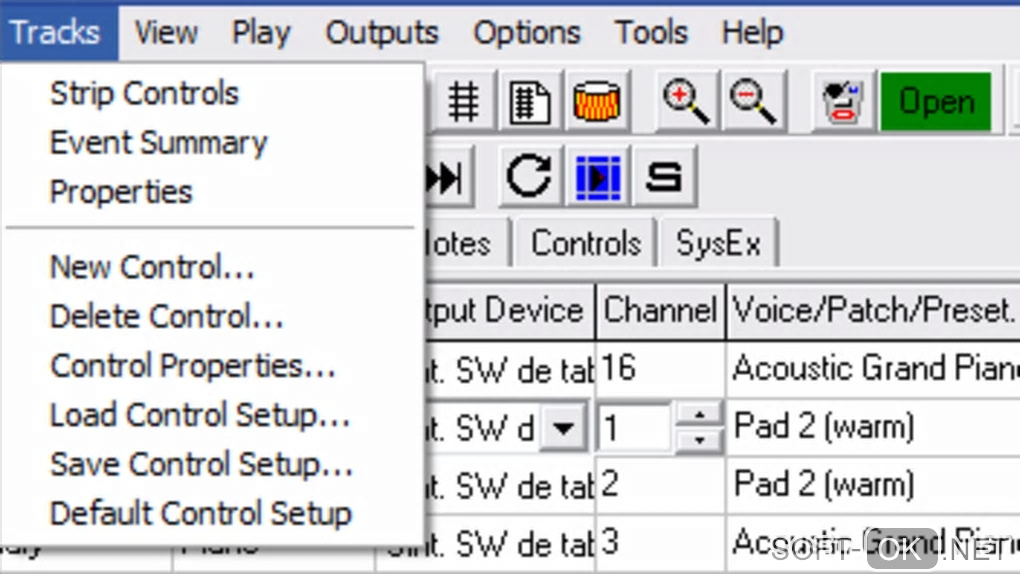This screenshot has height=574, width=1020.
Task: Click the orange drum icon
Action: 597,102
